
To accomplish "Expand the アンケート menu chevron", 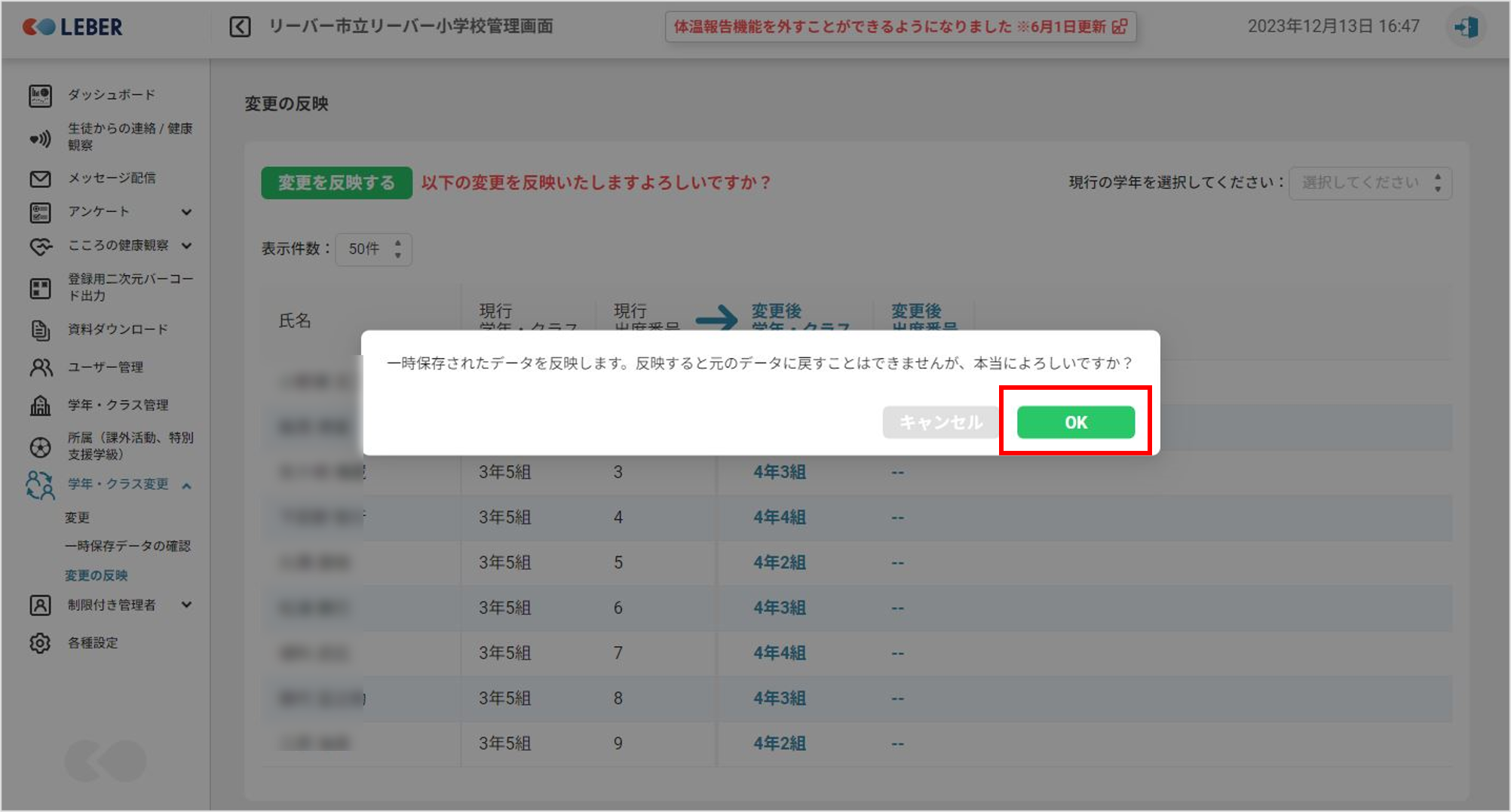I will (x=186, y=213).
